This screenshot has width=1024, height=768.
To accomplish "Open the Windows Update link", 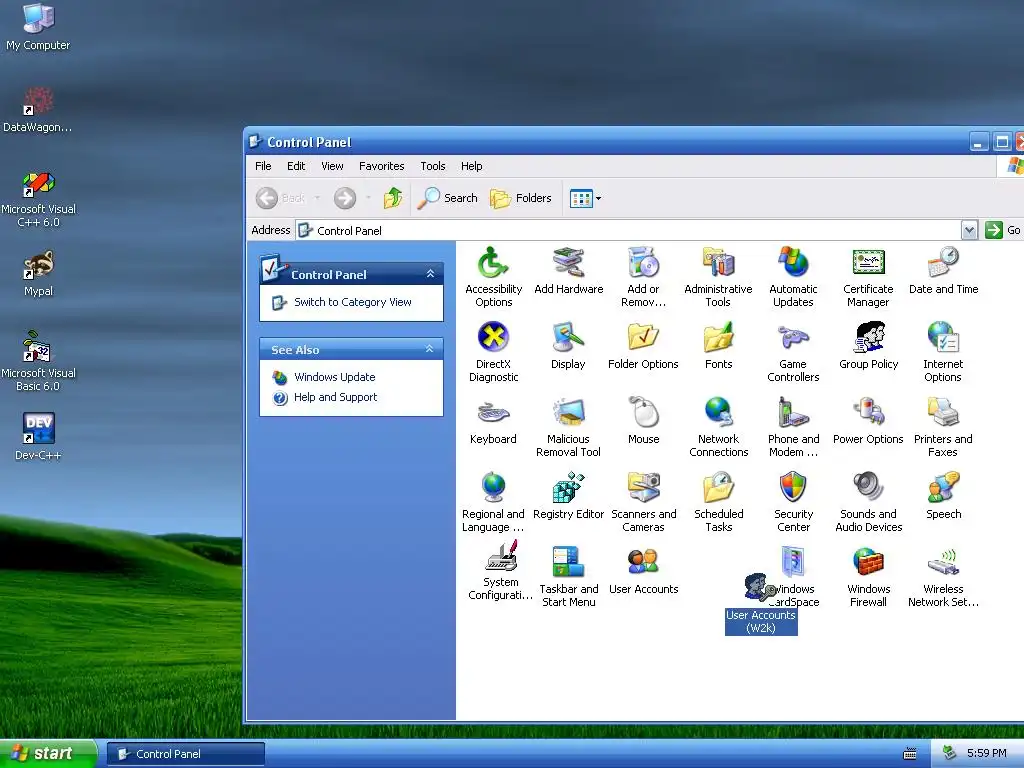I will point(334,377).
